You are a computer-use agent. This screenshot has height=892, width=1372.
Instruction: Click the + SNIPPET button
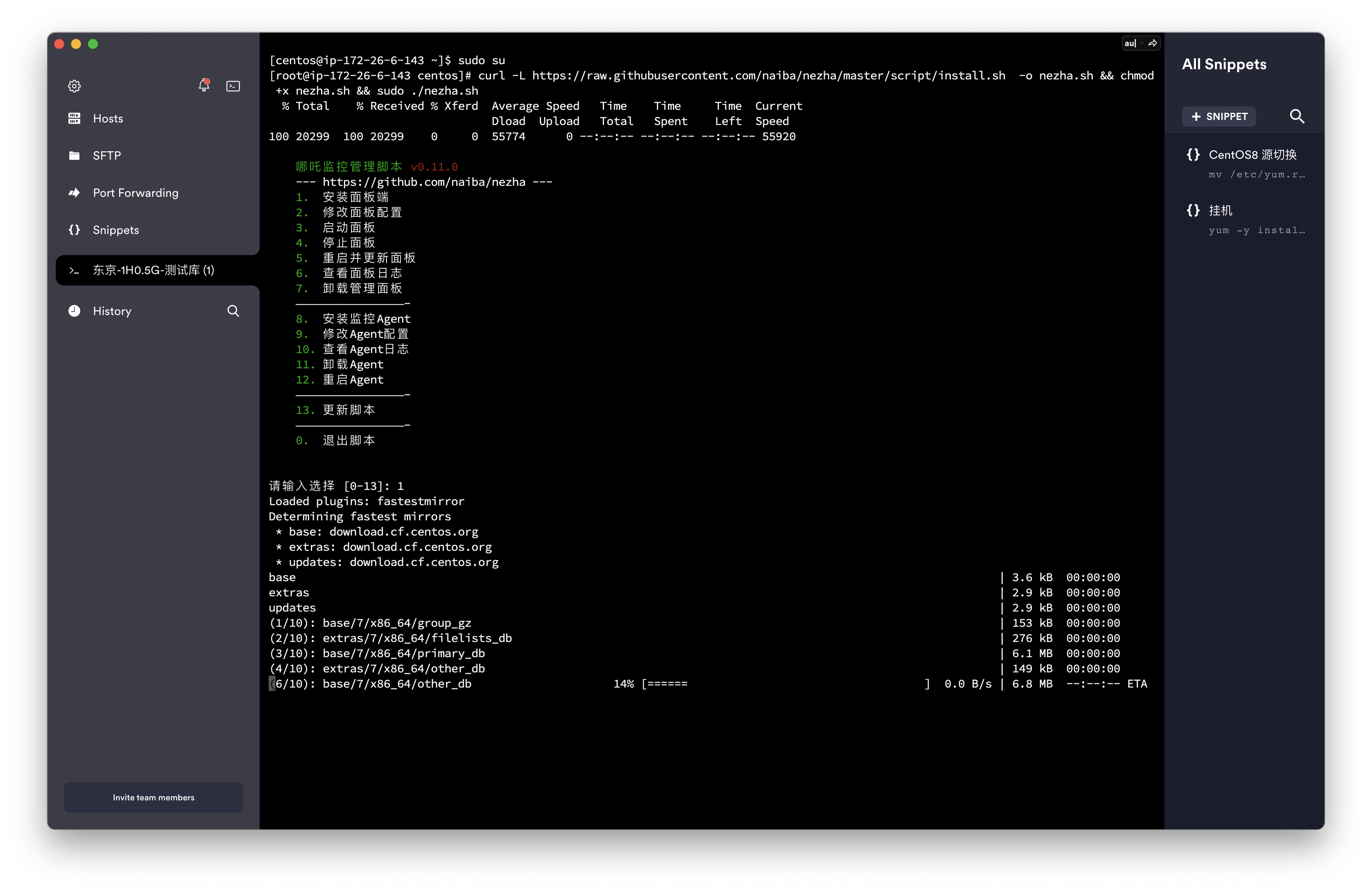pos(1218,117)
